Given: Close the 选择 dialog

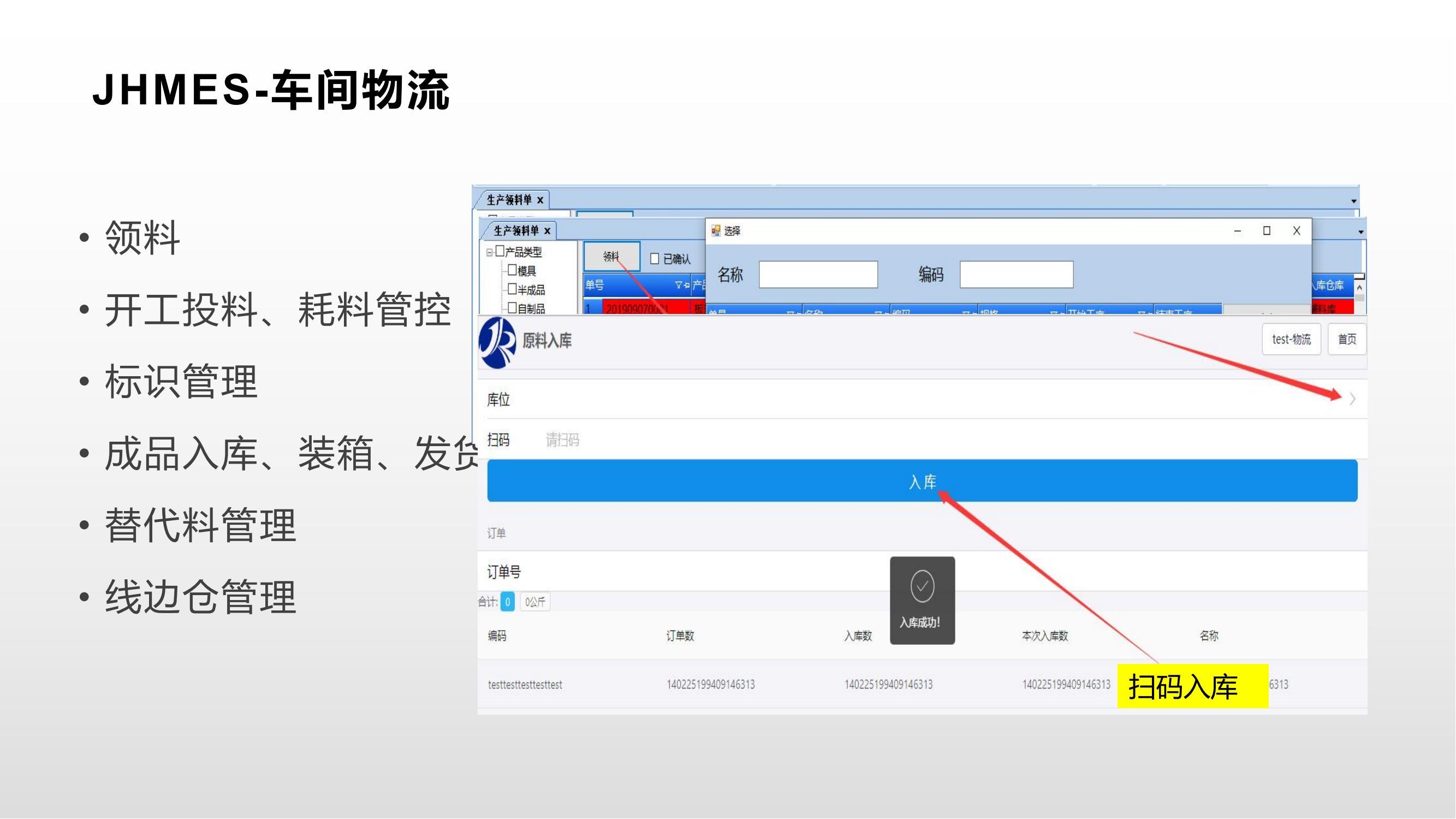Looking at the screenshot, I should (1297, 230).
